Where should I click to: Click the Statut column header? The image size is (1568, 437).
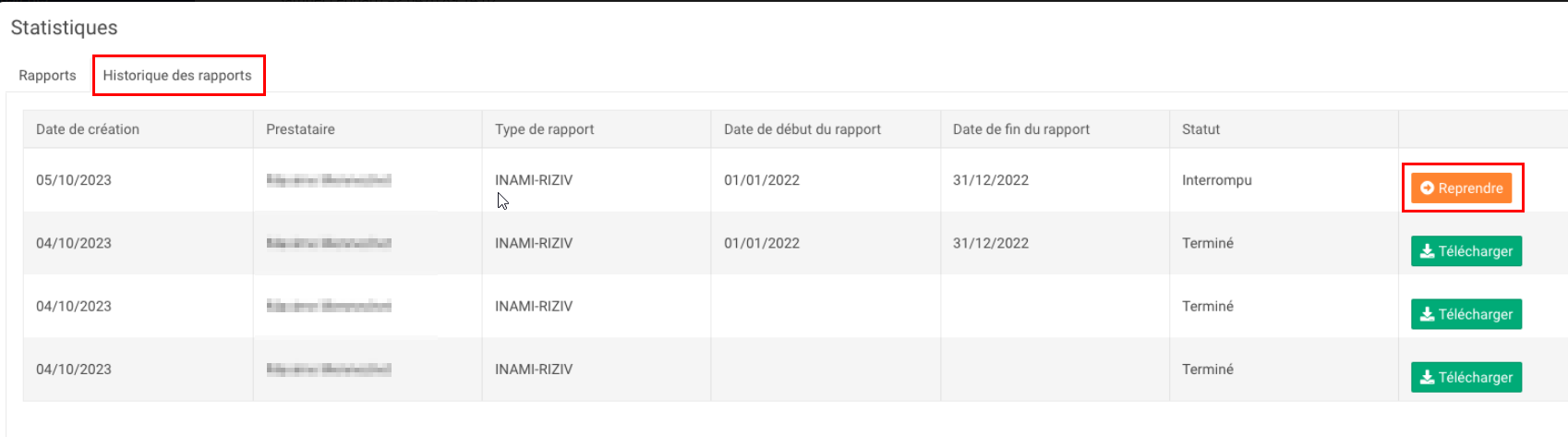tap(1200, 129)
